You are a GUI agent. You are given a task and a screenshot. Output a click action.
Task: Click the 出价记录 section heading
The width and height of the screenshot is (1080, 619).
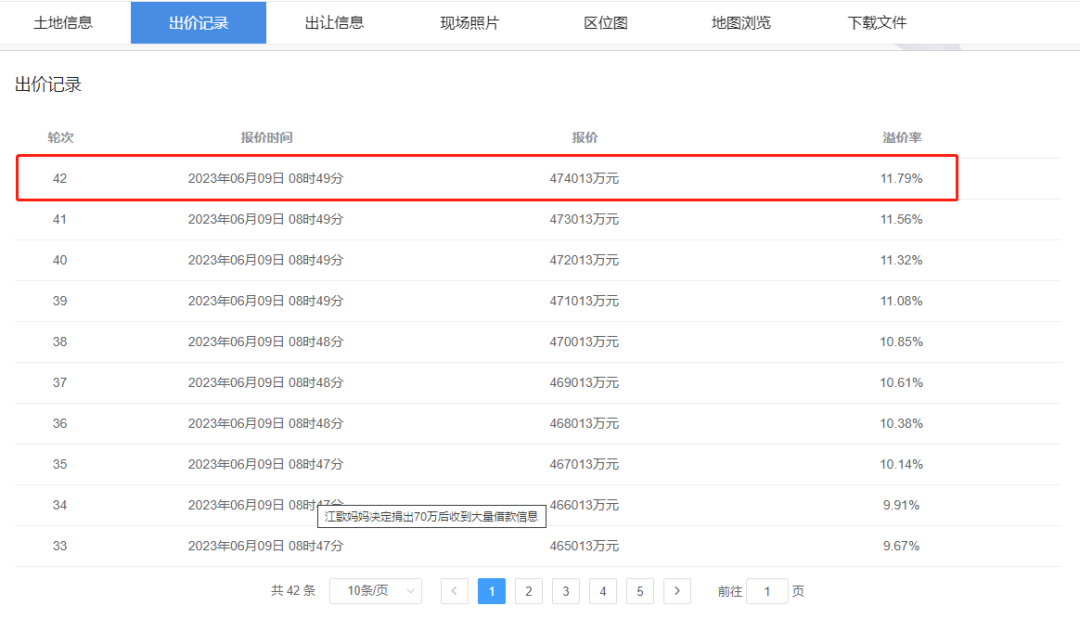(x=48, y=85)
